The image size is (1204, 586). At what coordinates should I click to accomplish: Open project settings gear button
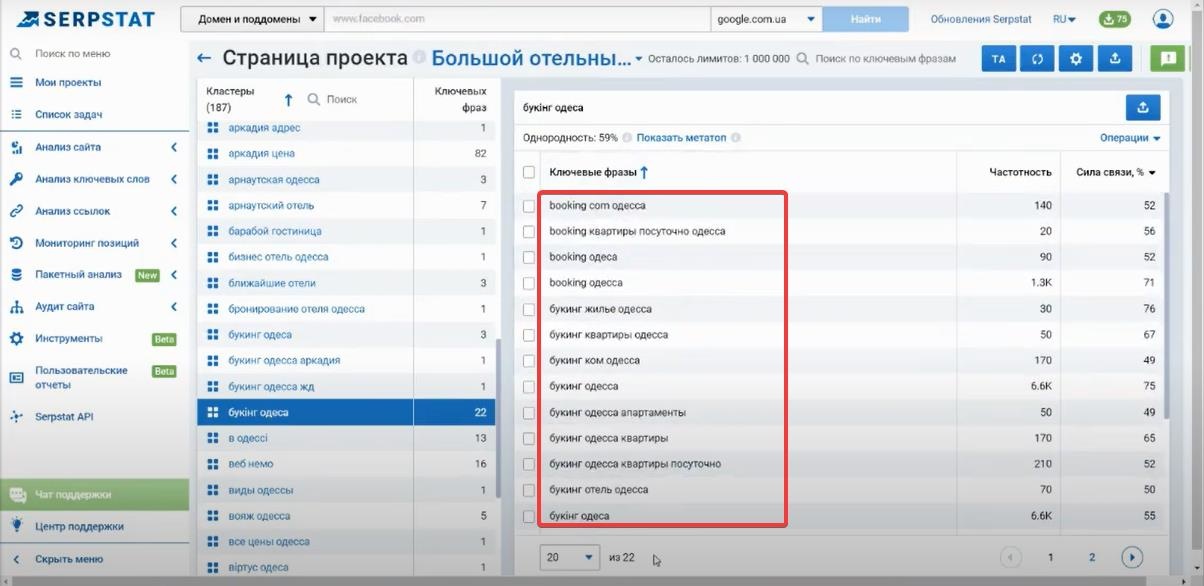pyautogui.click(x=1076, y=59)
